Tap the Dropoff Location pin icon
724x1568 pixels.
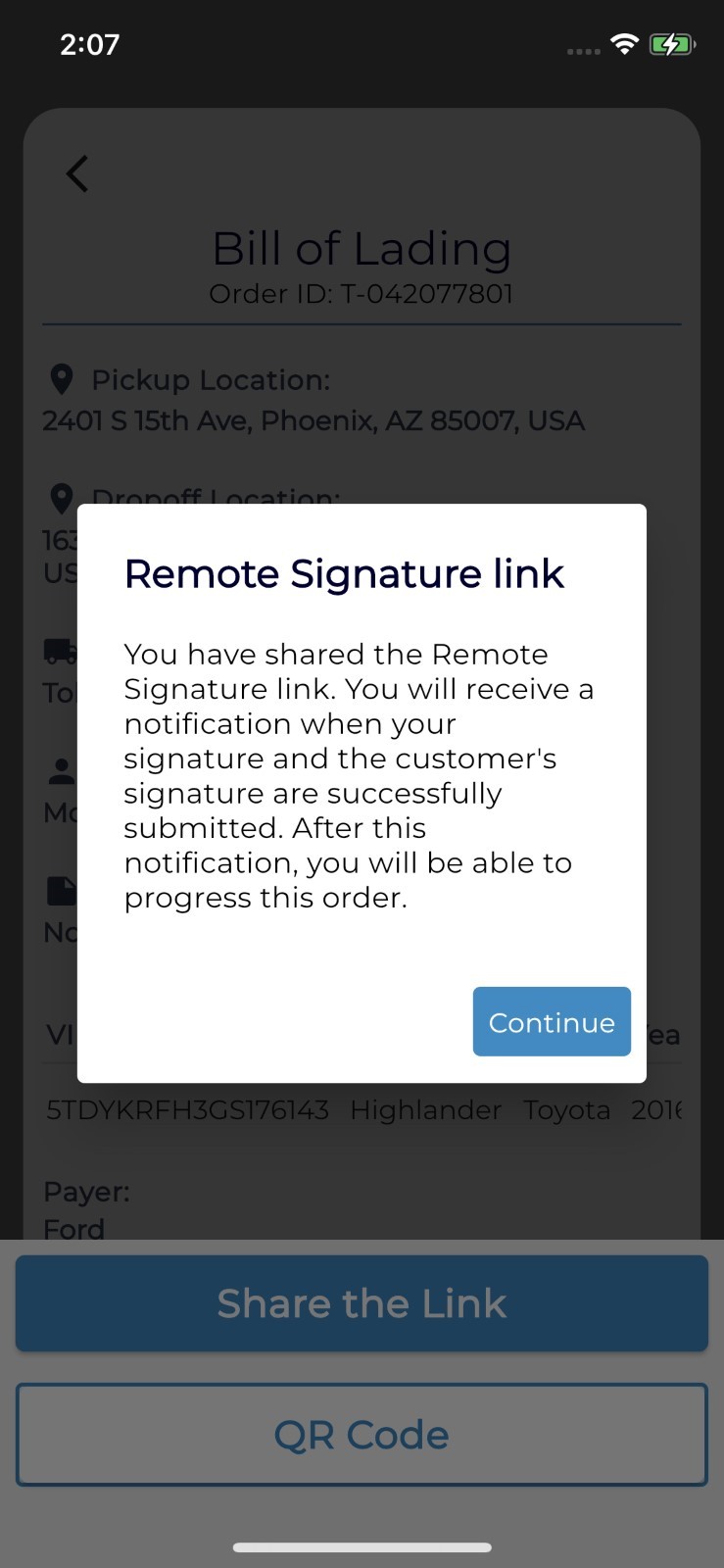(62, 496)
